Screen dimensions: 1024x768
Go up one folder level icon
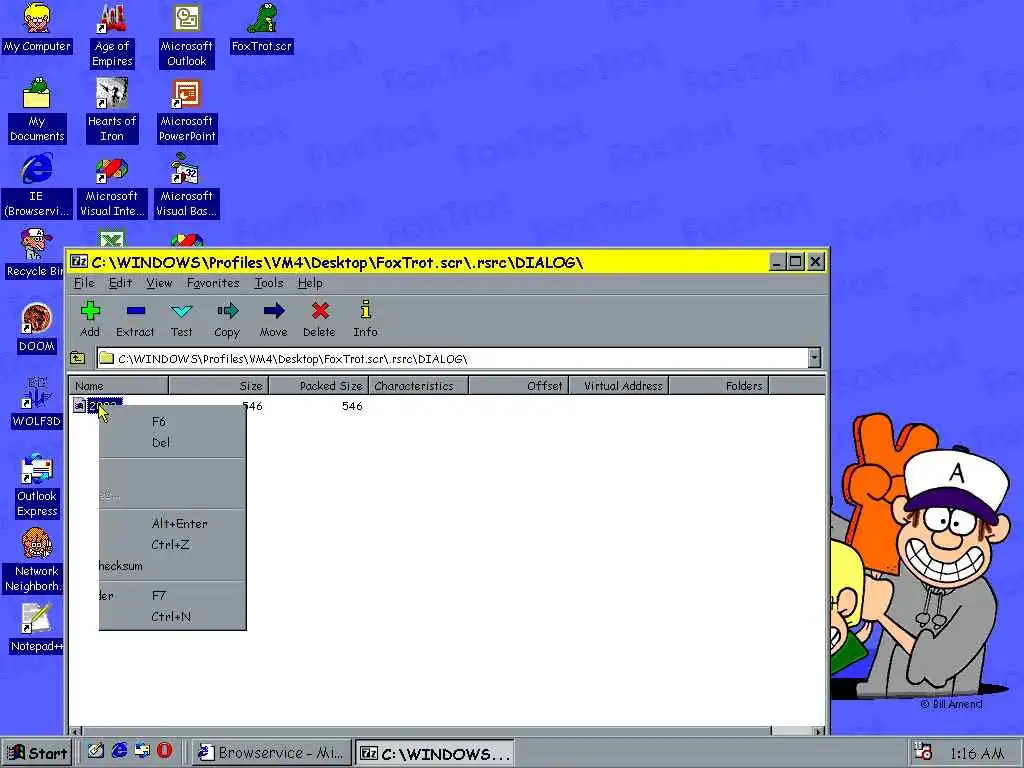[x=78, y=358]
